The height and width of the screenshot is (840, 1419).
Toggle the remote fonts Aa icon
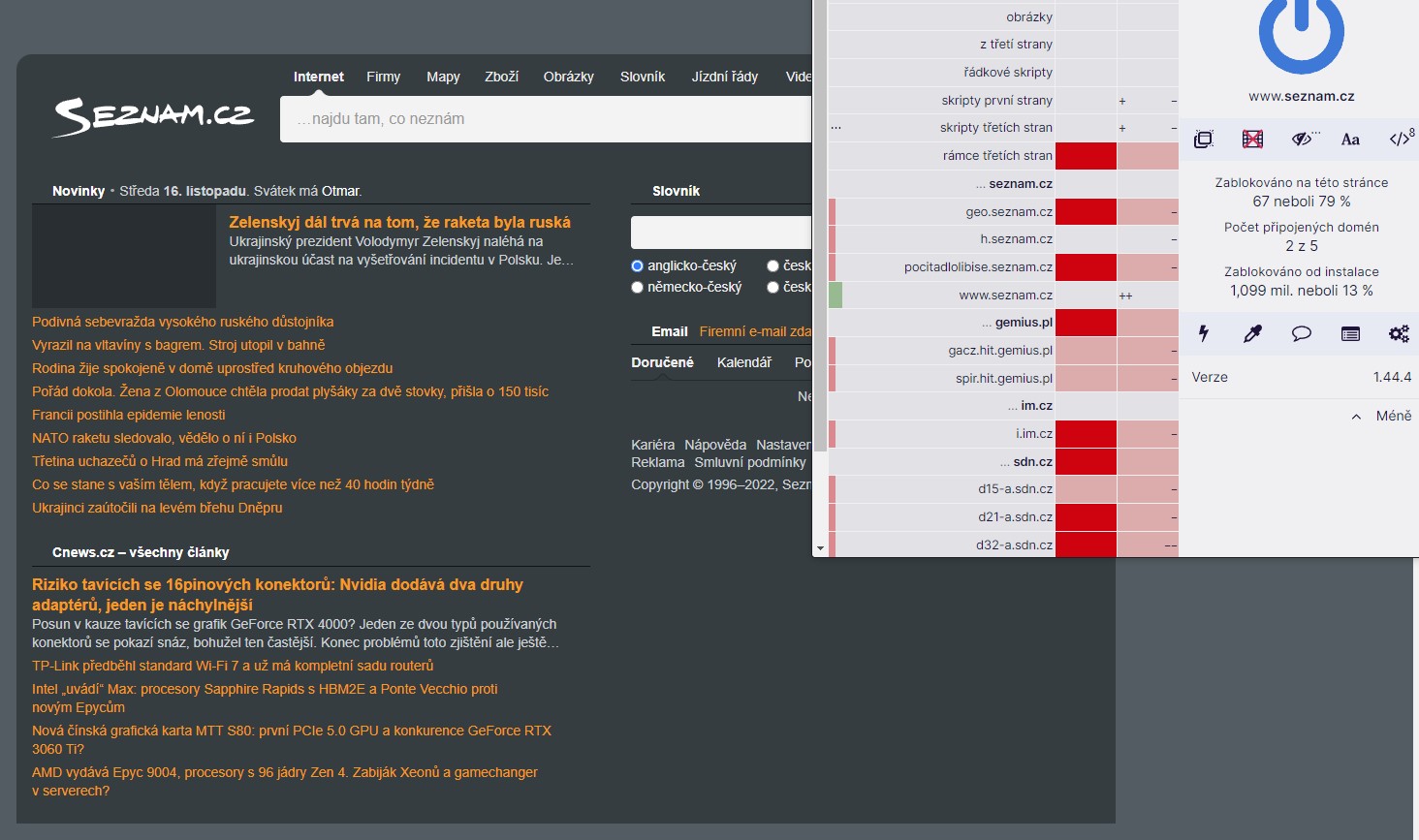click(x=1350, y=140)
